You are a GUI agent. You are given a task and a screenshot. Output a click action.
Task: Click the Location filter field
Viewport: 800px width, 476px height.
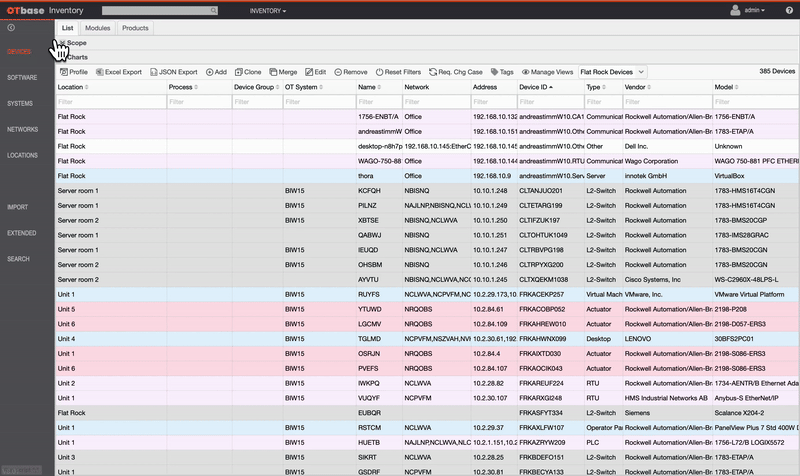point(111,102)
